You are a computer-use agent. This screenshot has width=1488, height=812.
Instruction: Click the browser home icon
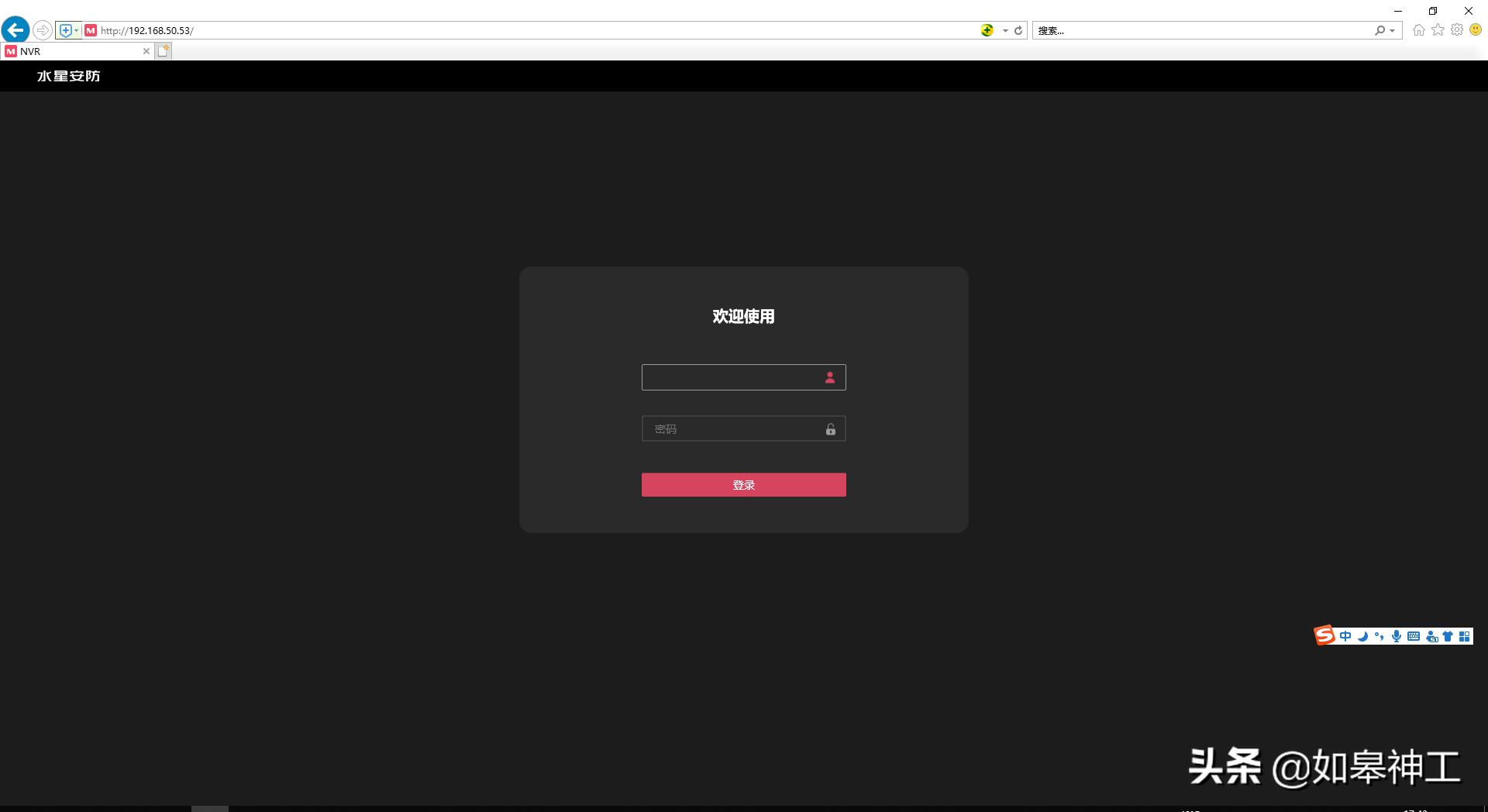pos(1419,30)
